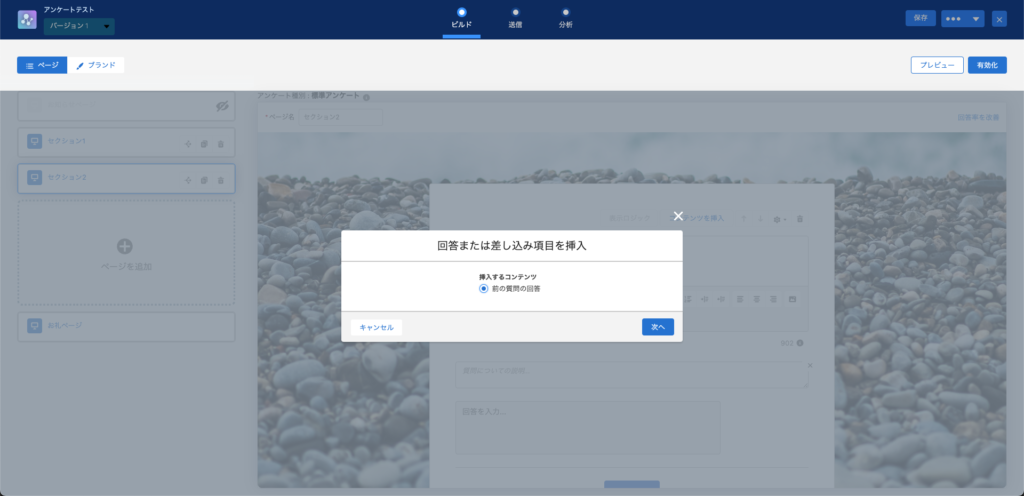Click the 有効化 button
Screen dimensions: 1024x496
pyautogui.click(x=987, y=65)
